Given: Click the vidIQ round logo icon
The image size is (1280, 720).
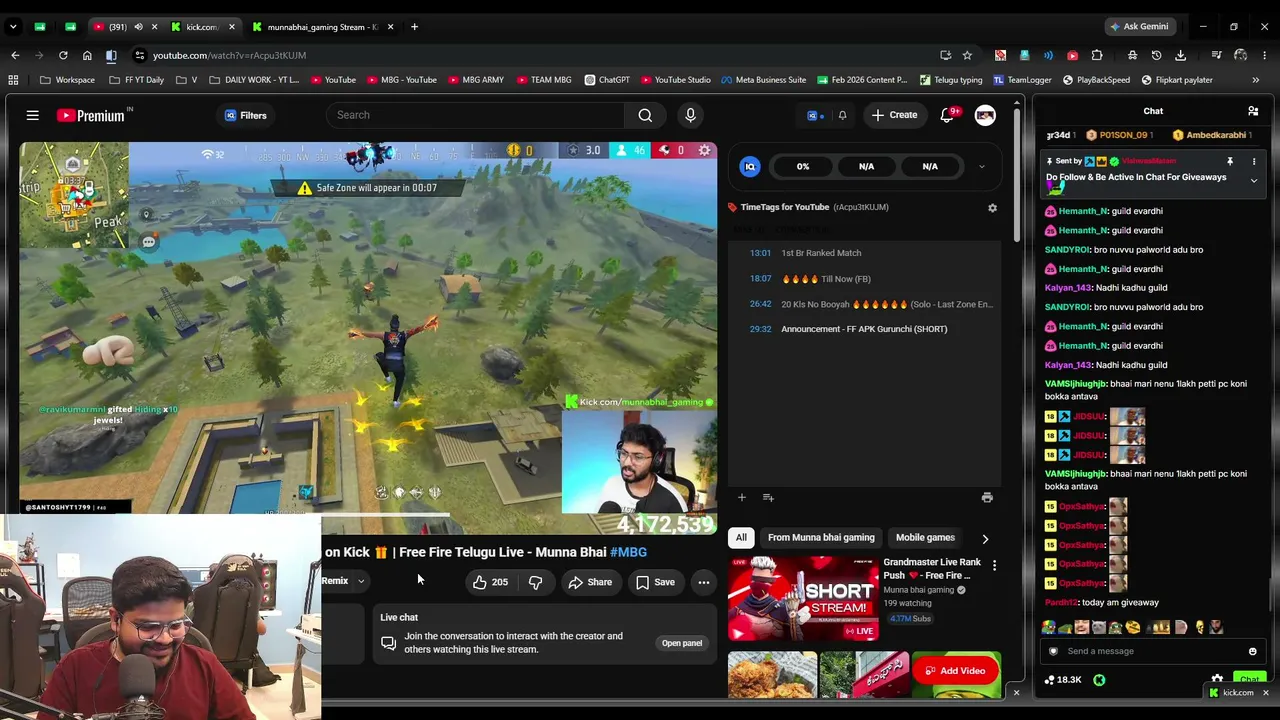Looking at the screenshot, I should coord(750,167).
